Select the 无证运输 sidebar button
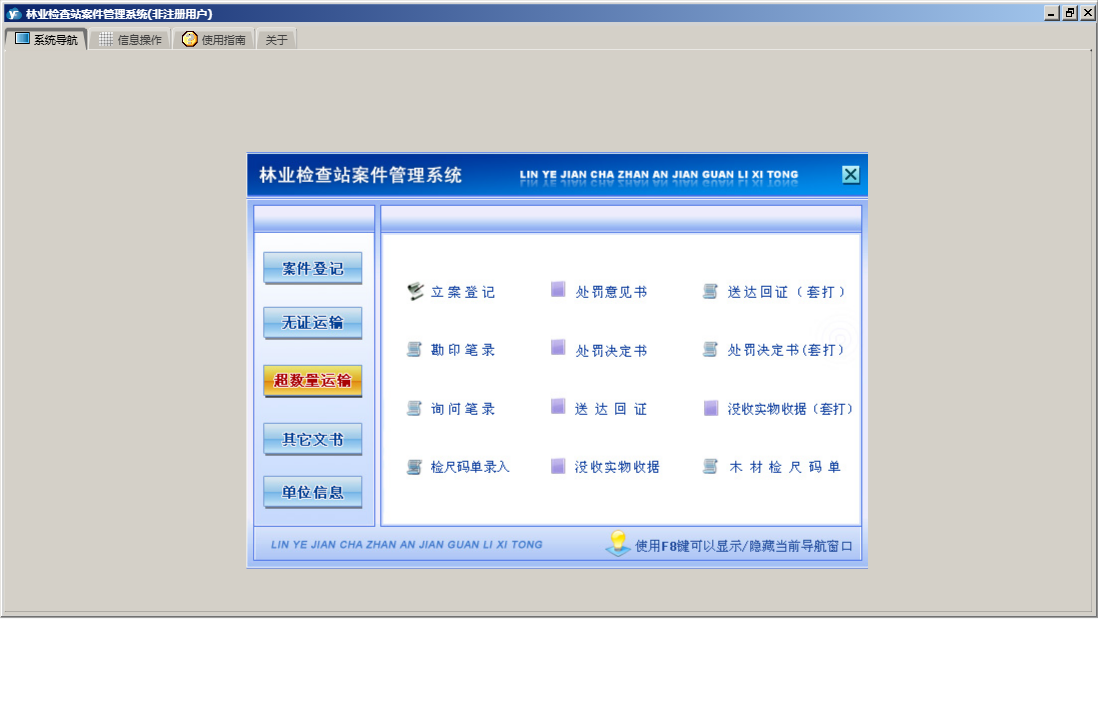This screenshot has width=1098, height=714. point(312,322)
